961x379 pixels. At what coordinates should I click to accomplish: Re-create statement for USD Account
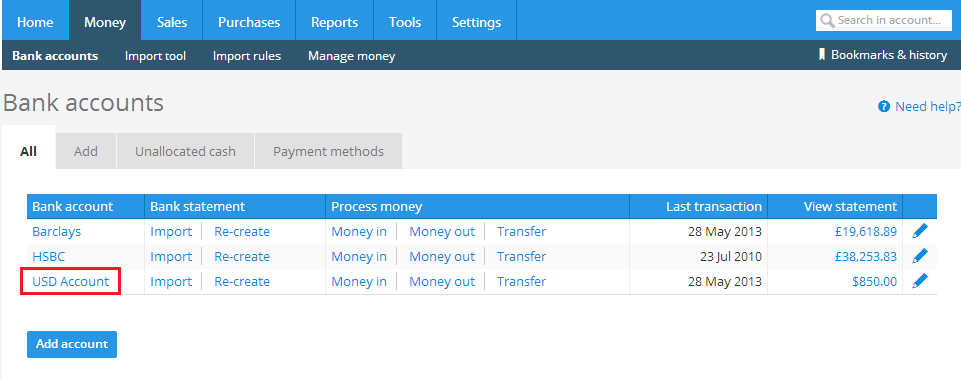pyautogui.click(x=241, y=281)
